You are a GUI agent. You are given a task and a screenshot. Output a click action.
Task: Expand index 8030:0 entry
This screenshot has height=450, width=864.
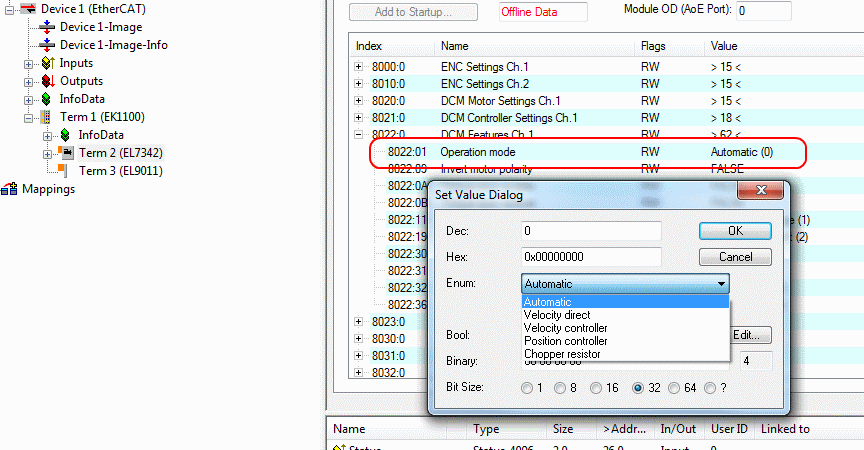[x=358, y=339]
